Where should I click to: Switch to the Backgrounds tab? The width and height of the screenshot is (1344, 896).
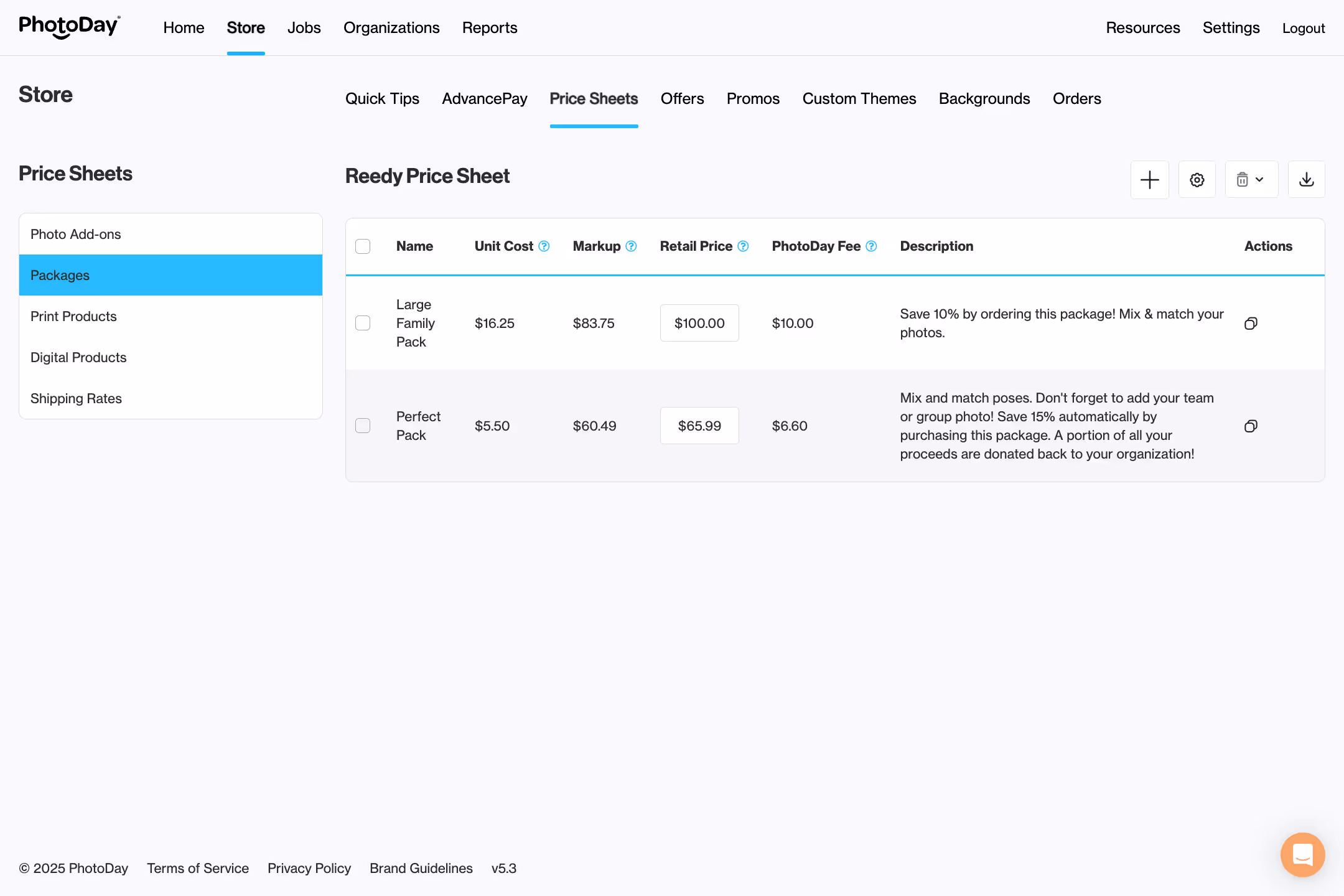(984, 98)
